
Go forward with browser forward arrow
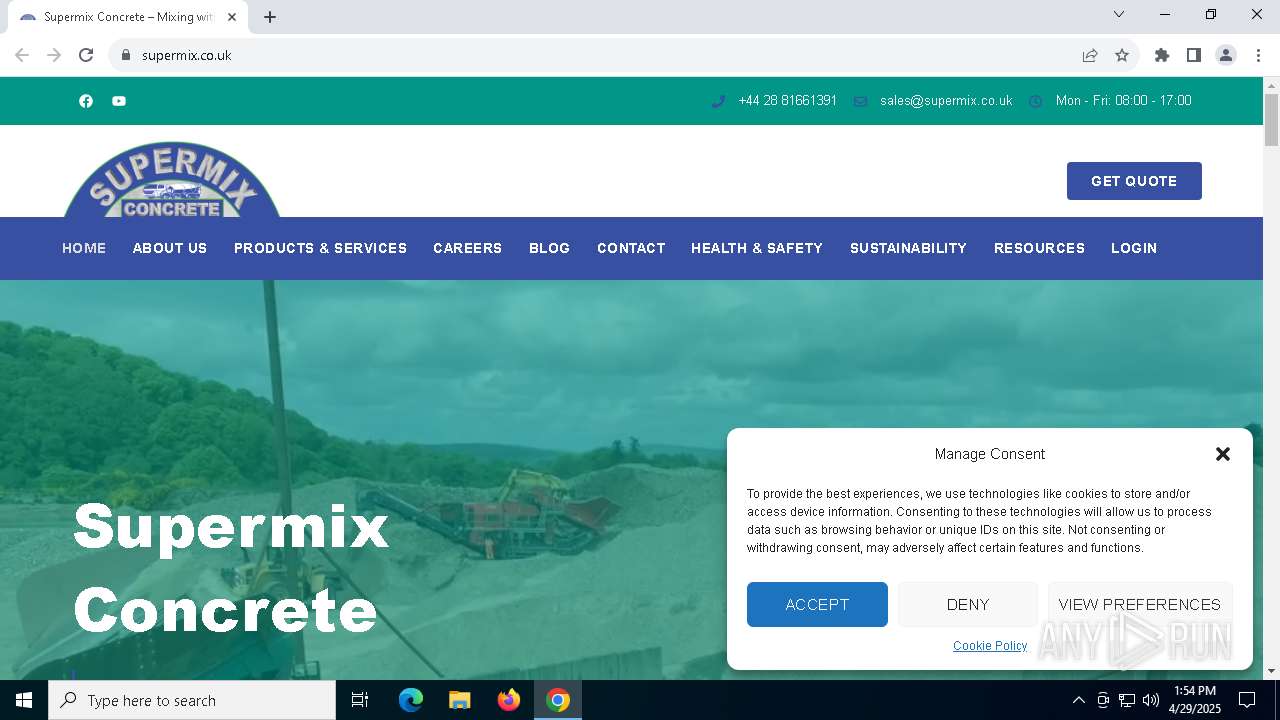tap(54, 55)
